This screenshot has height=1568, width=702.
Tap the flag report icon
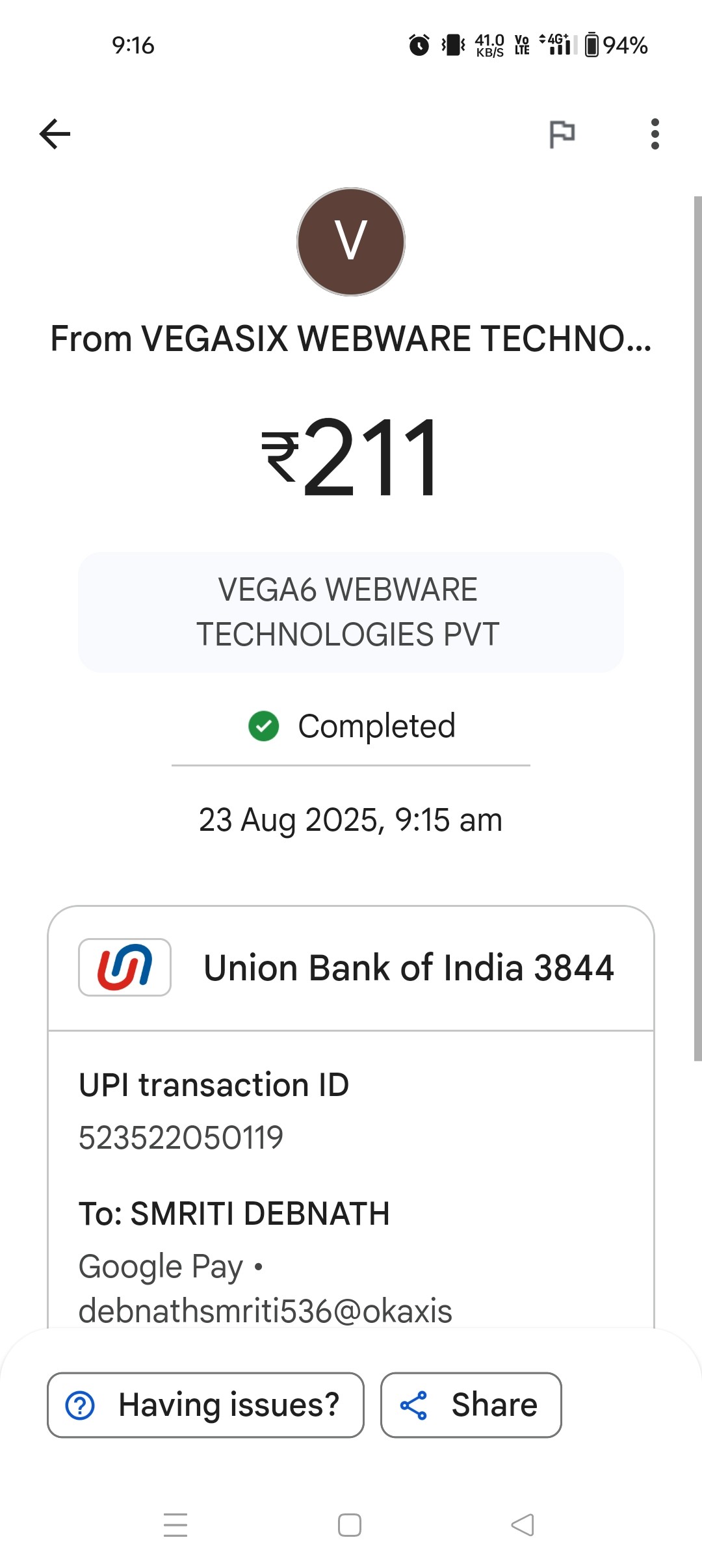coord(562,134)
